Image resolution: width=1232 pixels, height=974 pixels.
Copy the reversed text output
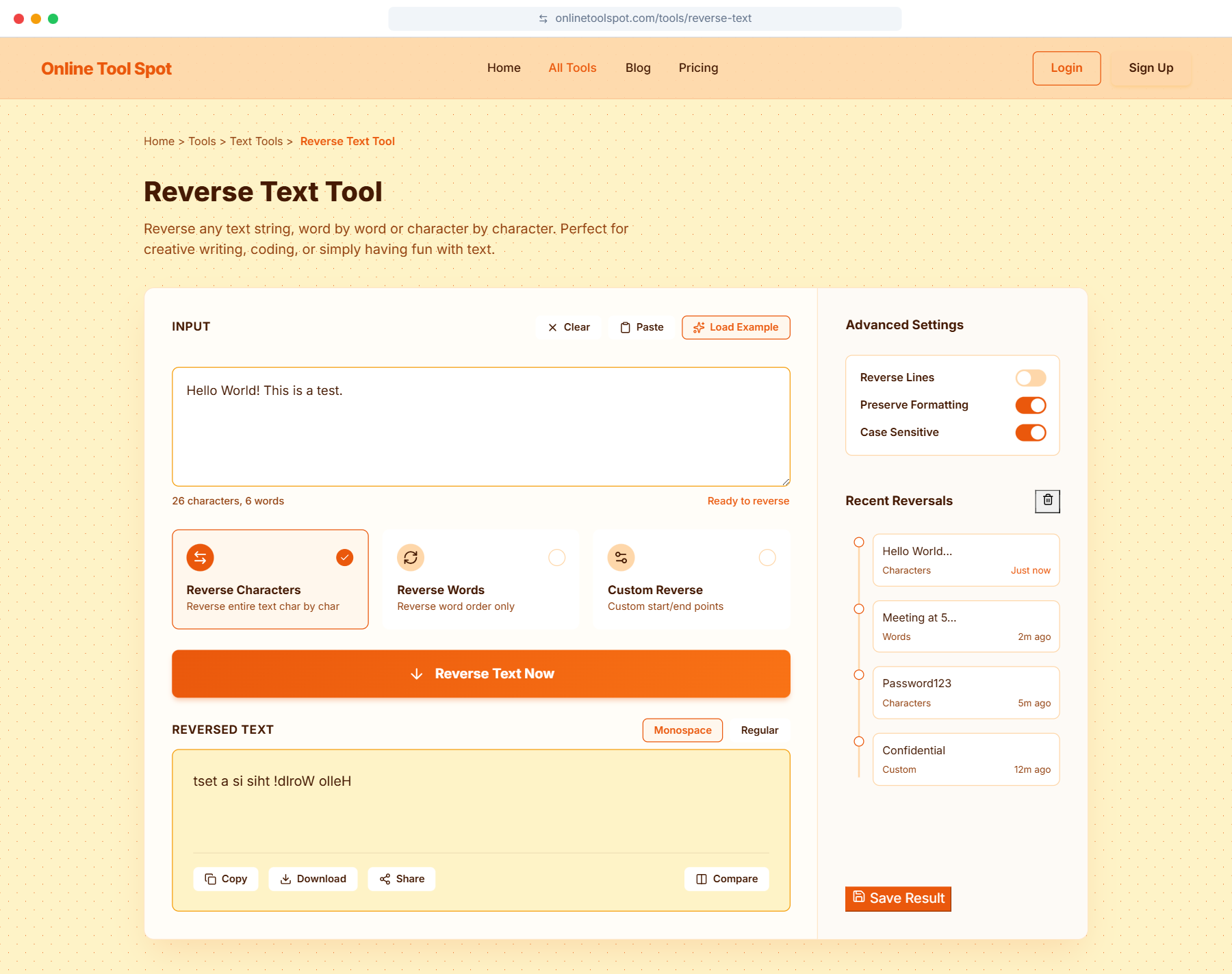[x=225, y=878]
